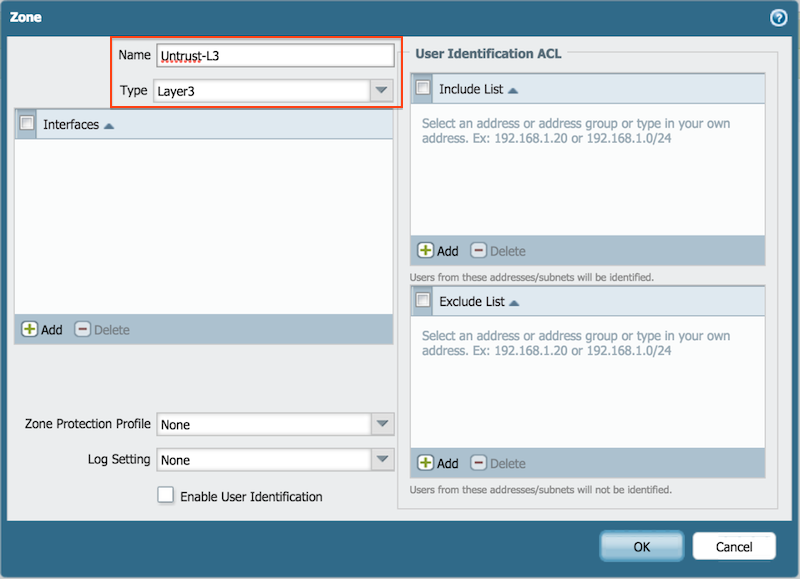This screenshot has height=579, width=800.
Task: Click text 'Users from these addresses/subnets will not be identified.'
Action: 541,489
